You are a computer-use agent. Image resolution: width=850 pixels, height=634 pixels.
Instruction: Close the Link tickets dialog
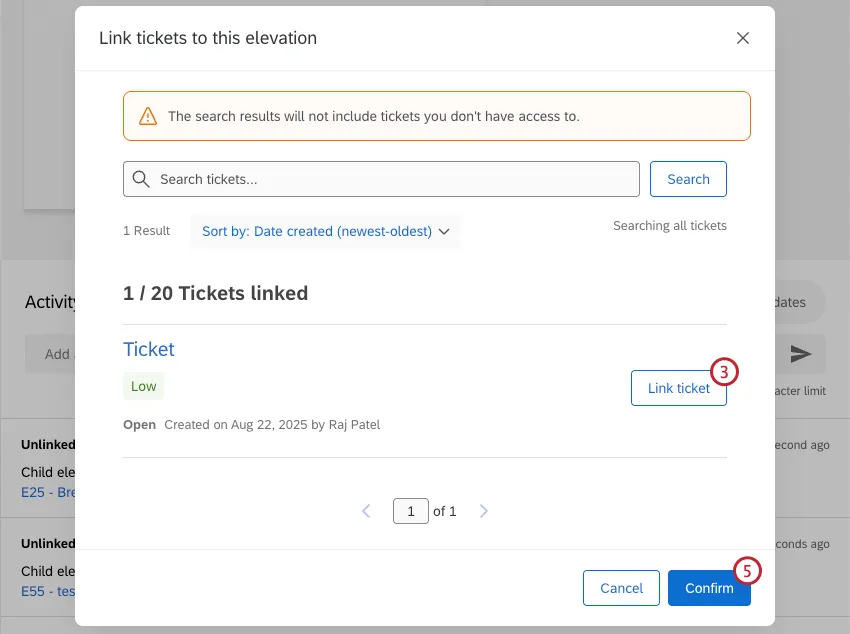click(x=742, y=38)
